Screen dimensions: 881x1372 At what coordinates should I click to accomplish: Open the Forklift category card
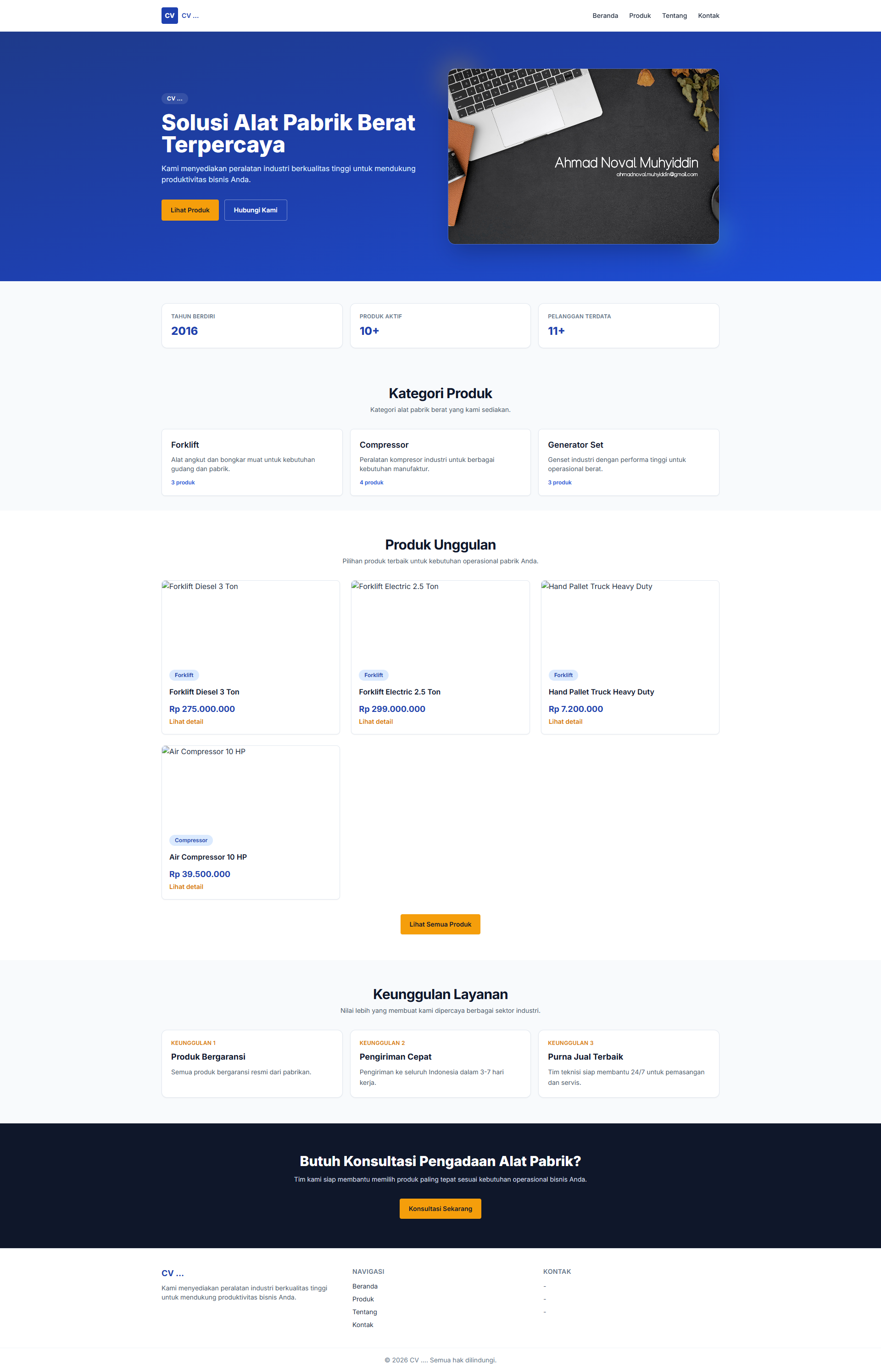coord(252,462)
